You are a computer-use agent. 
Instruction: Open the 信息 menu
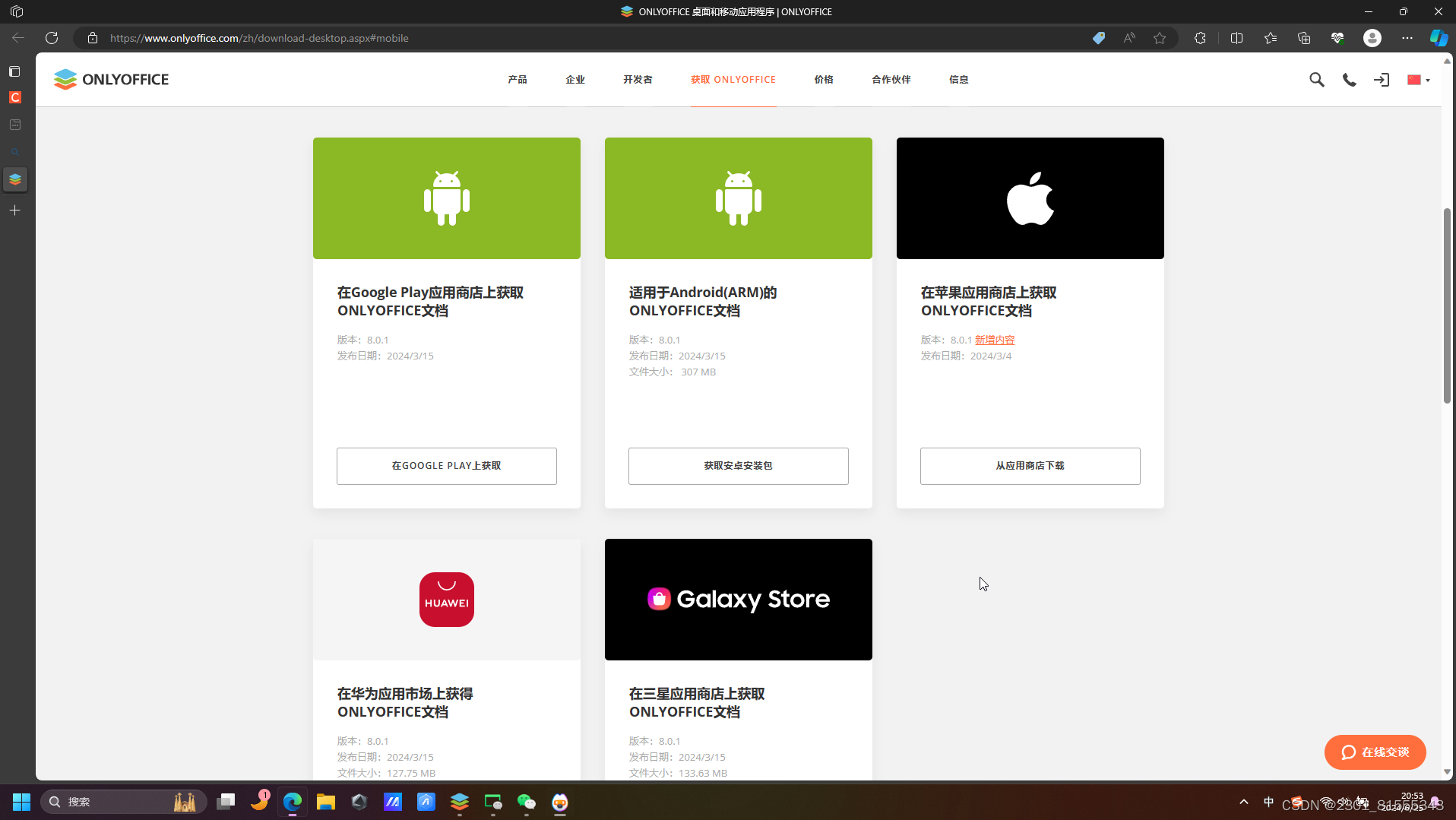pos(959,80)
